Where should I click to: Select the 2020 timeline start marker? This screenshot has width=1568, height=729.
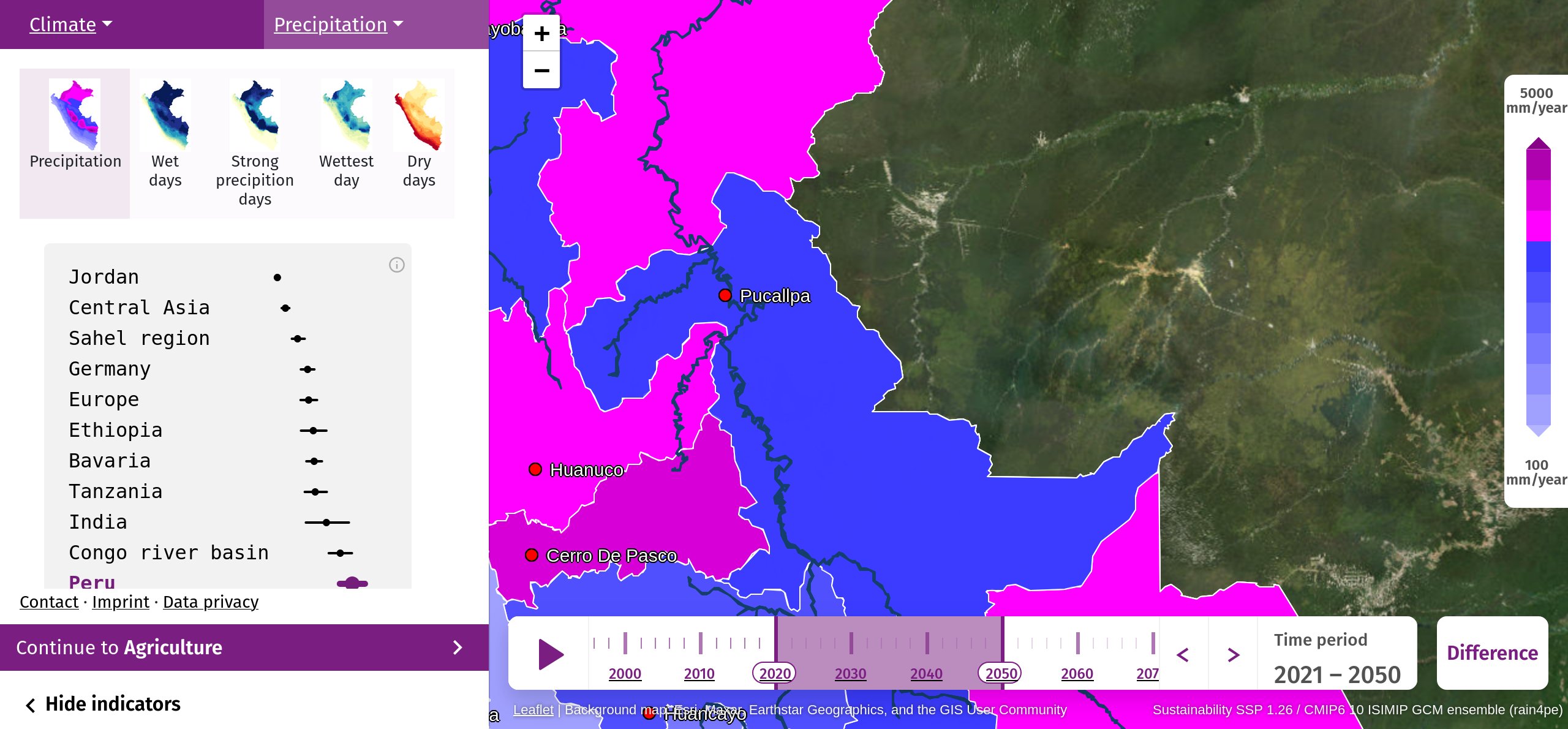click(x=775, y=673)
